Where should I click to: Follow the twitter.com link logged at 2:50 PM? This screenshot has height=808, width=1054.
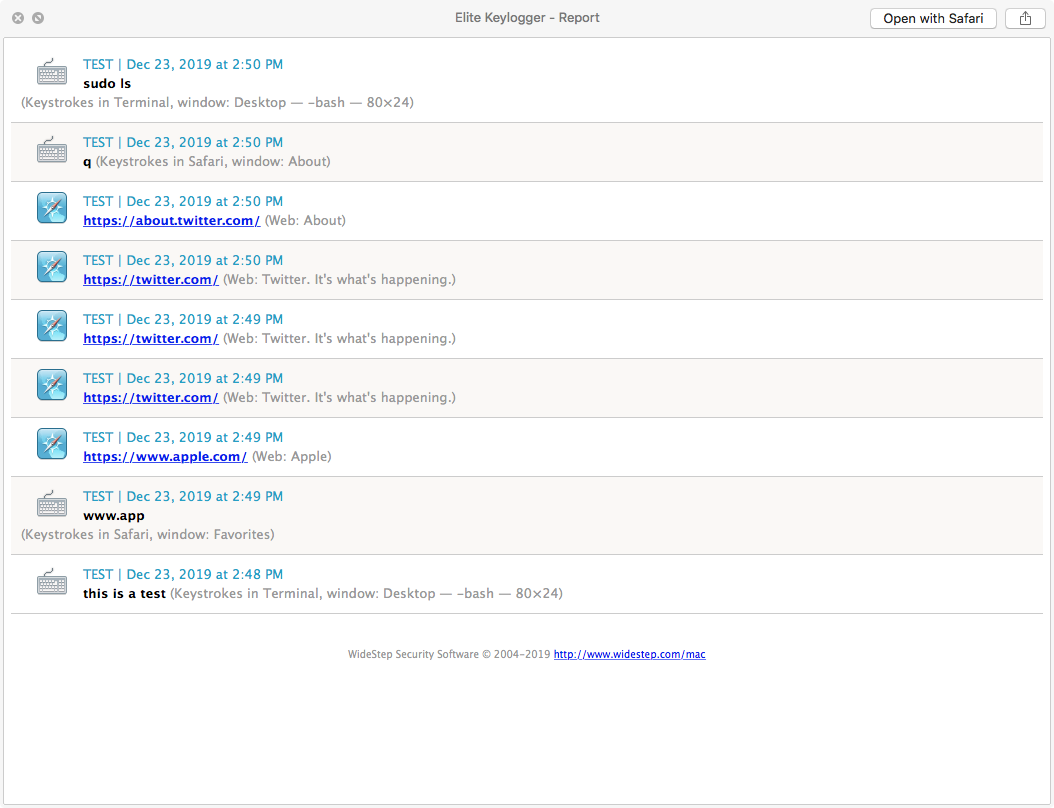point(150,279)
